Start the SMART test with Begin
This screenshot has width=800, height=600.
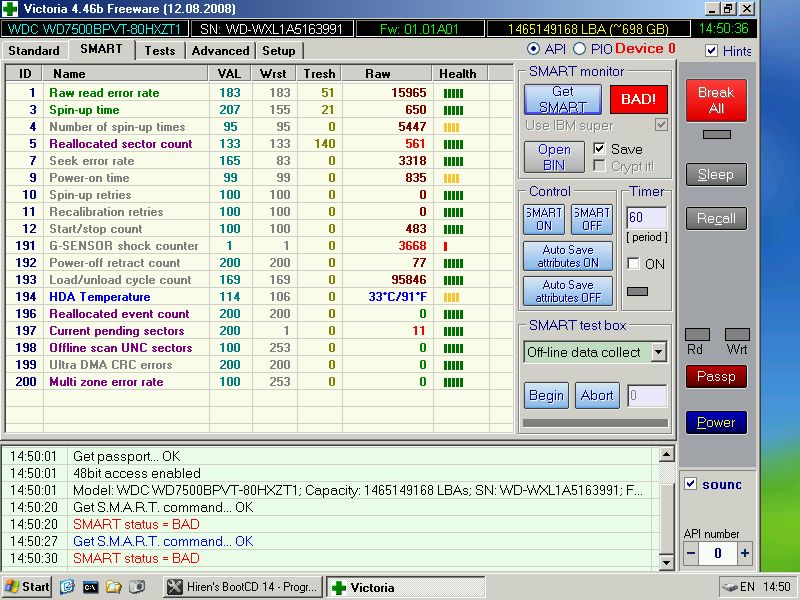tap(546, 396)
